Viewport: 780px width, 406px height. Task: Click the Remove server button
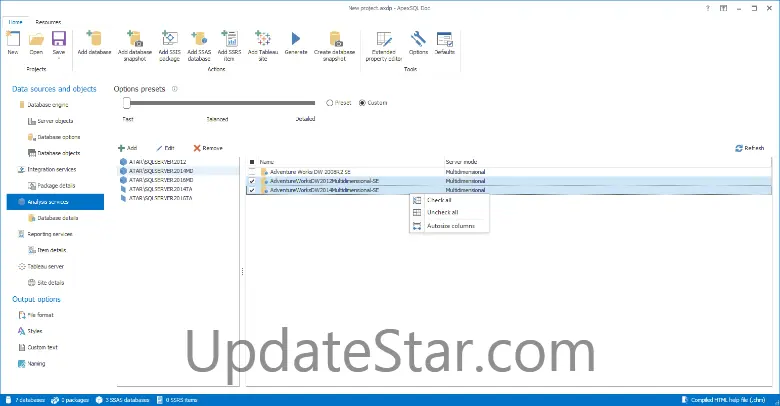[208, 148]
